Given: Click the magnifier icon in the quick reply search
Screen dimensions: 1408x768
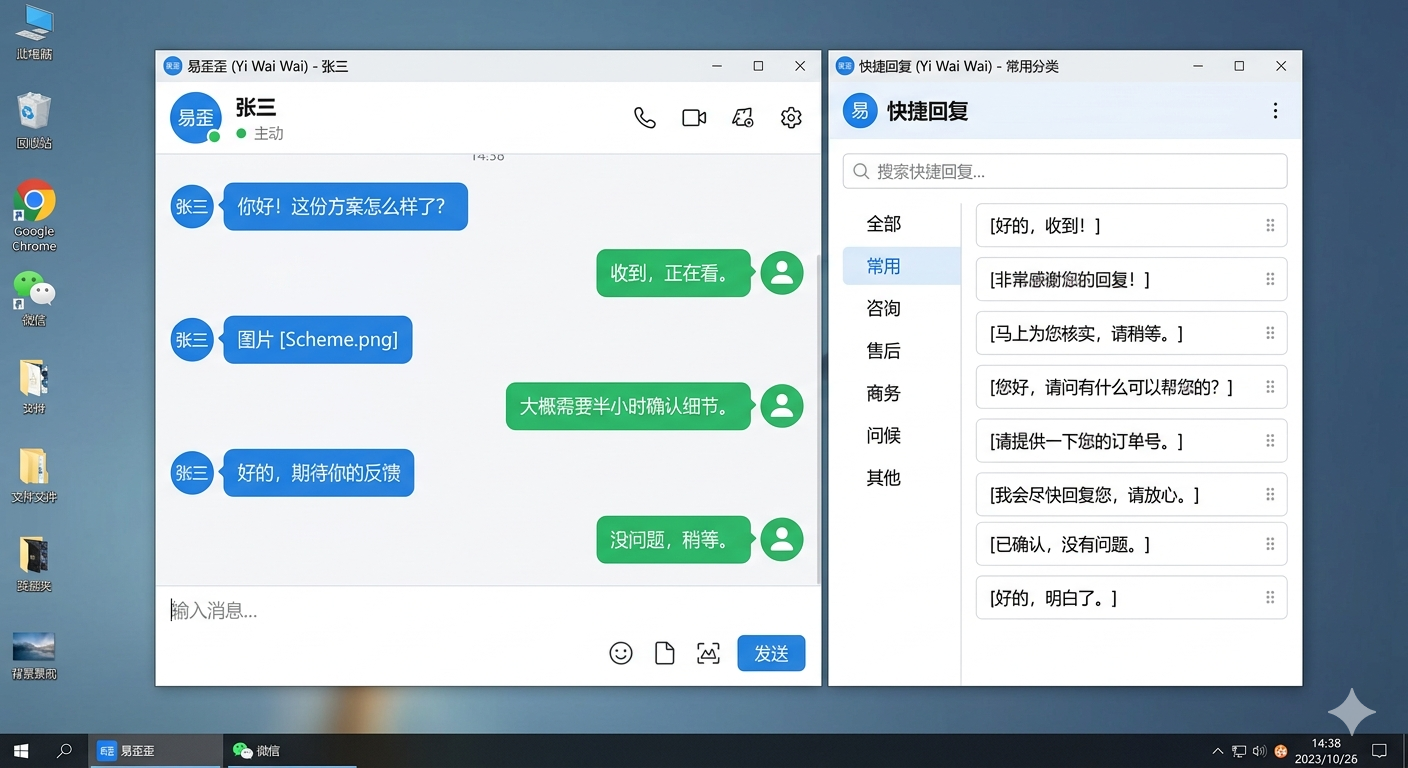Looking at the screenshot, I should tap(861, 171).
